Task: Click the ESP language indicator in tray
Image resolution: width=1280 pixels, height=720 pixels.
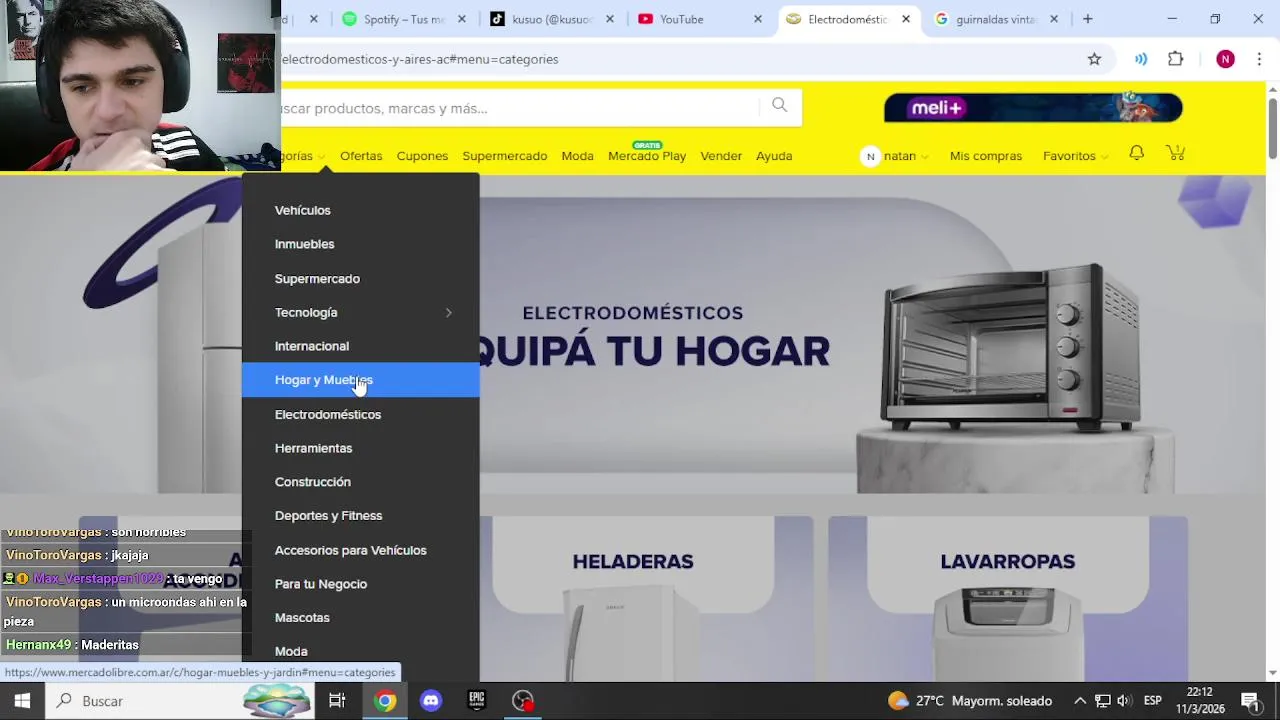Action: 1152,701
